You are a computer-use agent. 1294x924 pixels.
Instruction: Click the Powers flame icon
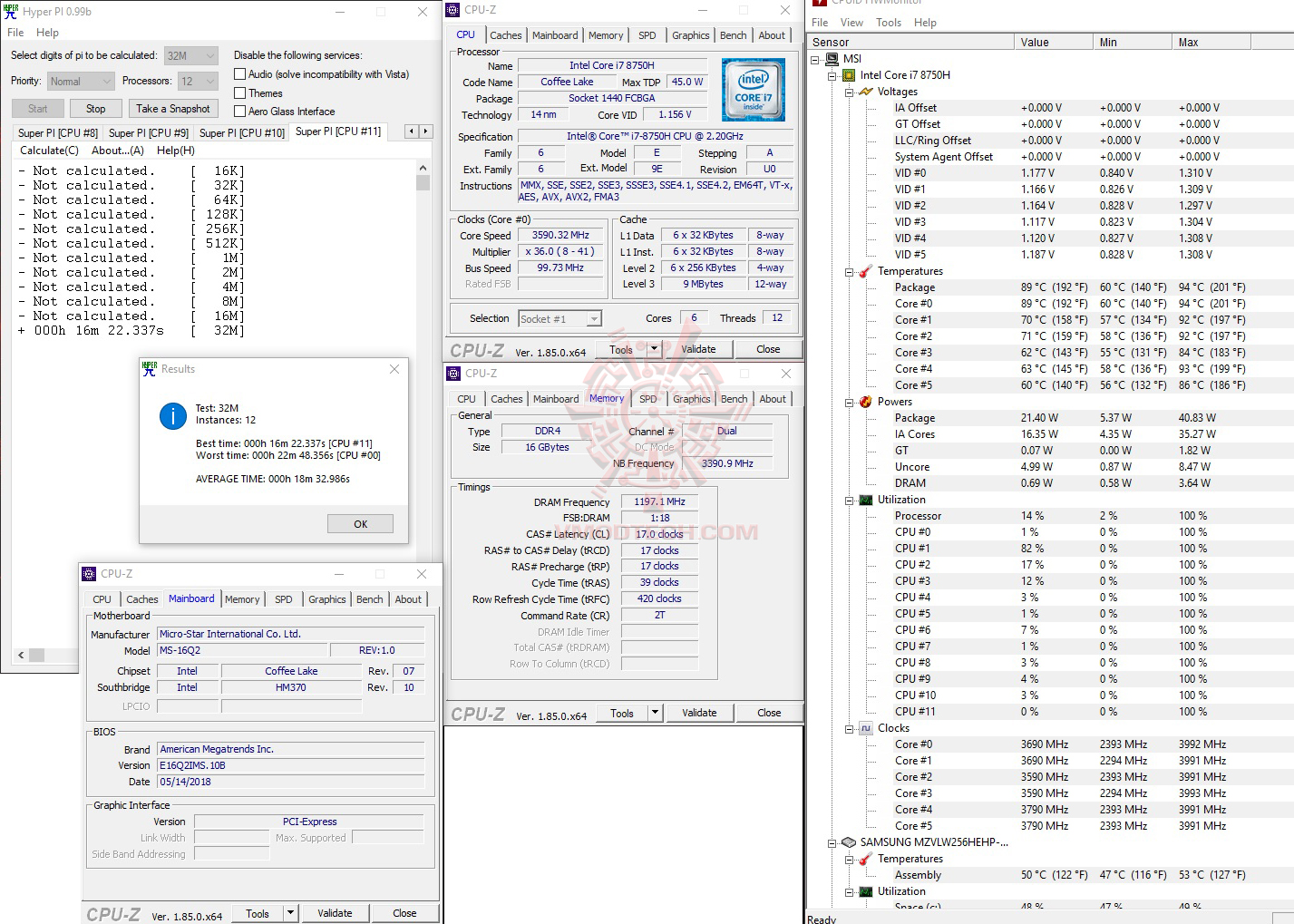point(866,402)
